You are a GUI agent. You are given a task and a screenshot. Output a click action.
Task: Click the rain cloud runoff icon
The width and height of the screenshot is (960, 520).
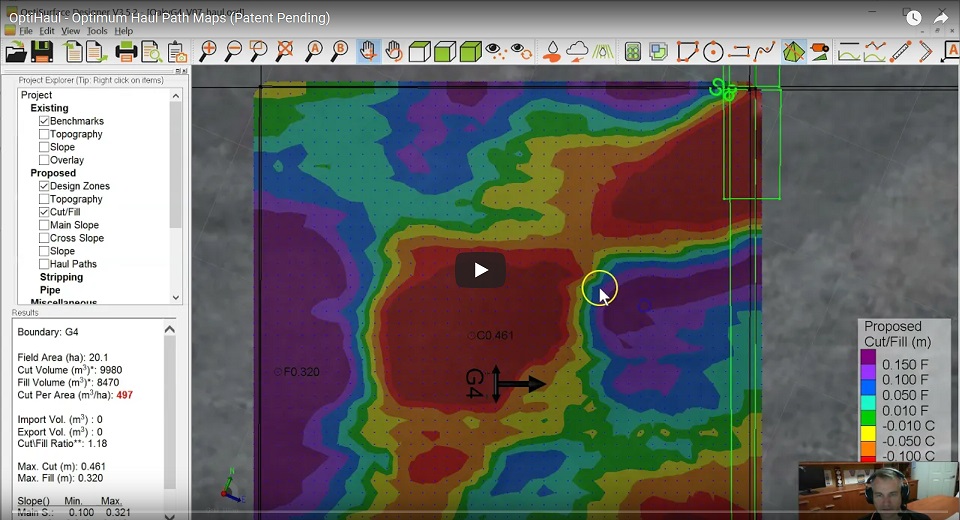click(x=577, y=51)
